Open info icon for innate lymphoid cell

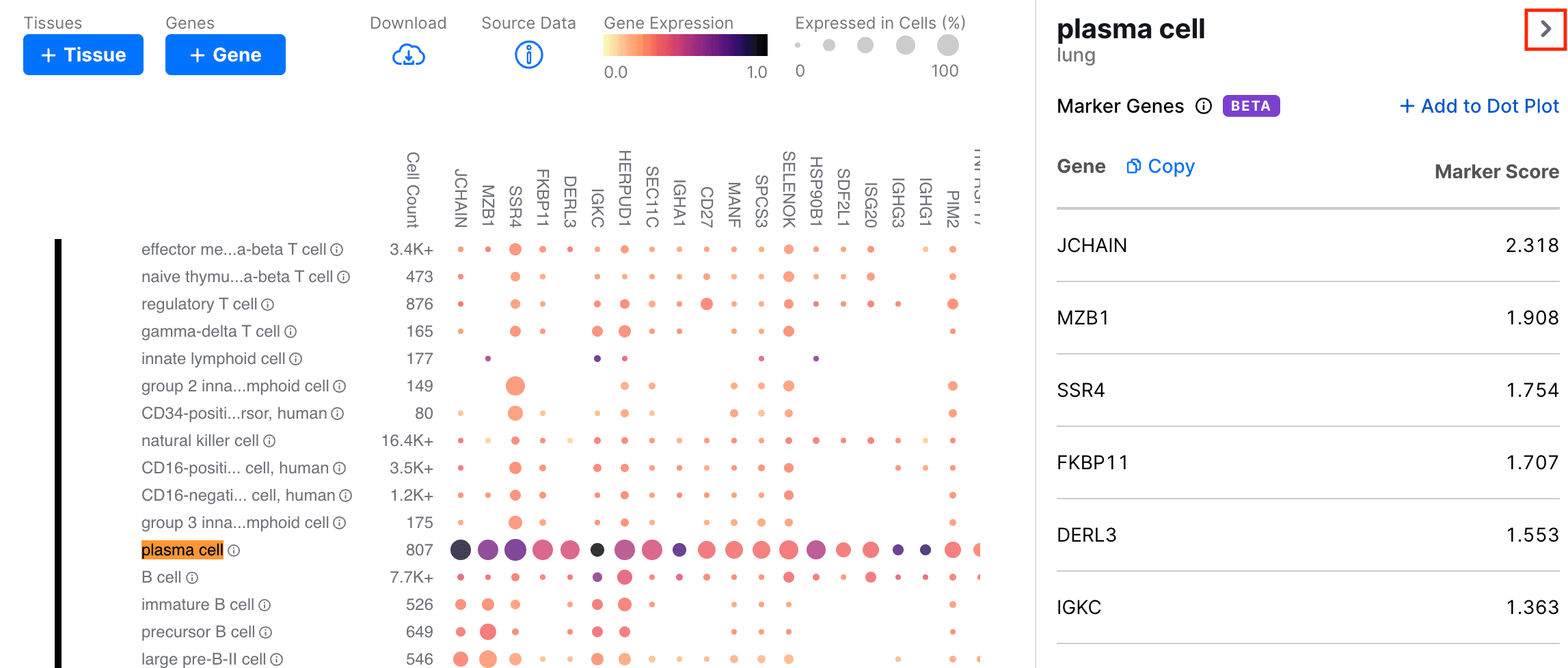click(x=295, y=359)
